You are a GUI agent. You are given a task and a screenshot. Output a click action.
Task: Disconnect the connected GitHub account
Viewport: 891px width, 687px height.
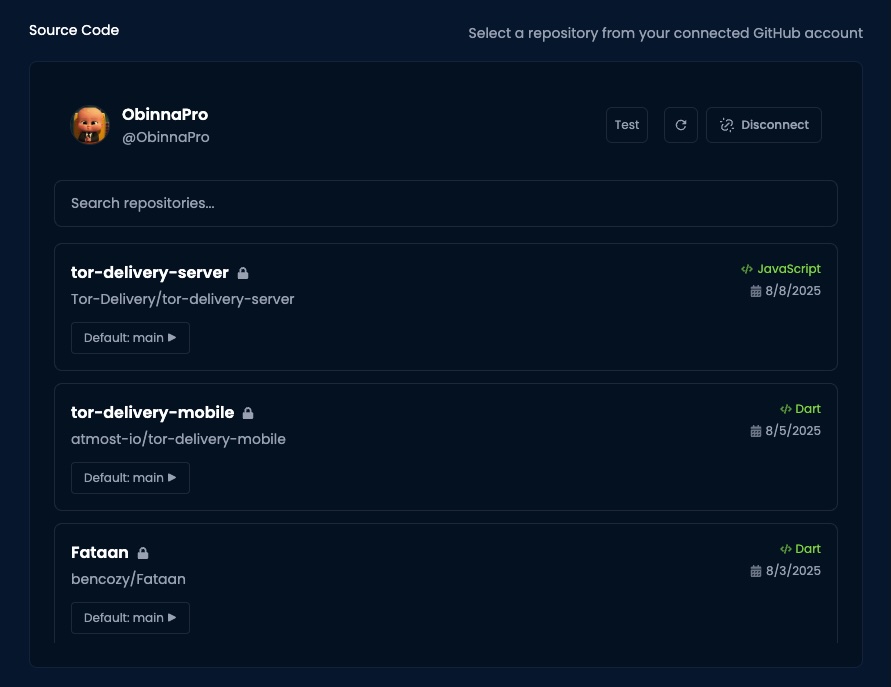763,124
